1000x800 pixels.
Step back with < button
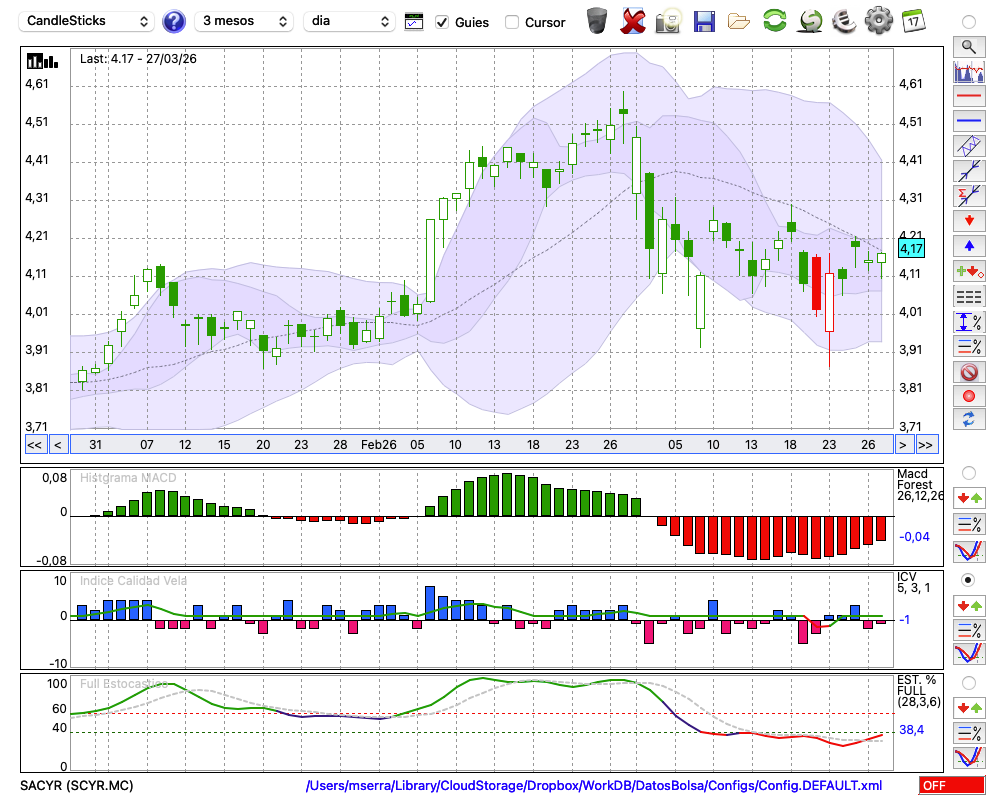[x=58, y=445]
